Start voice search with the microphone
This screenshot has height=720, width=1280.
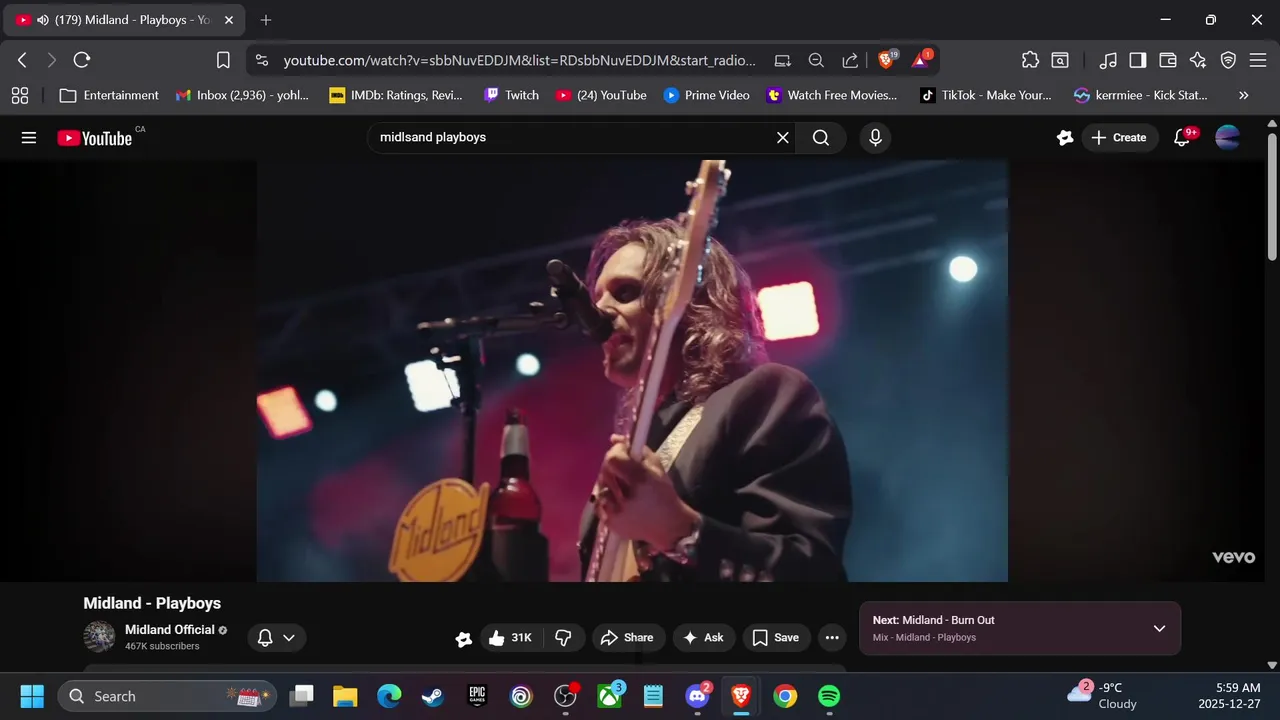point(875,138)
